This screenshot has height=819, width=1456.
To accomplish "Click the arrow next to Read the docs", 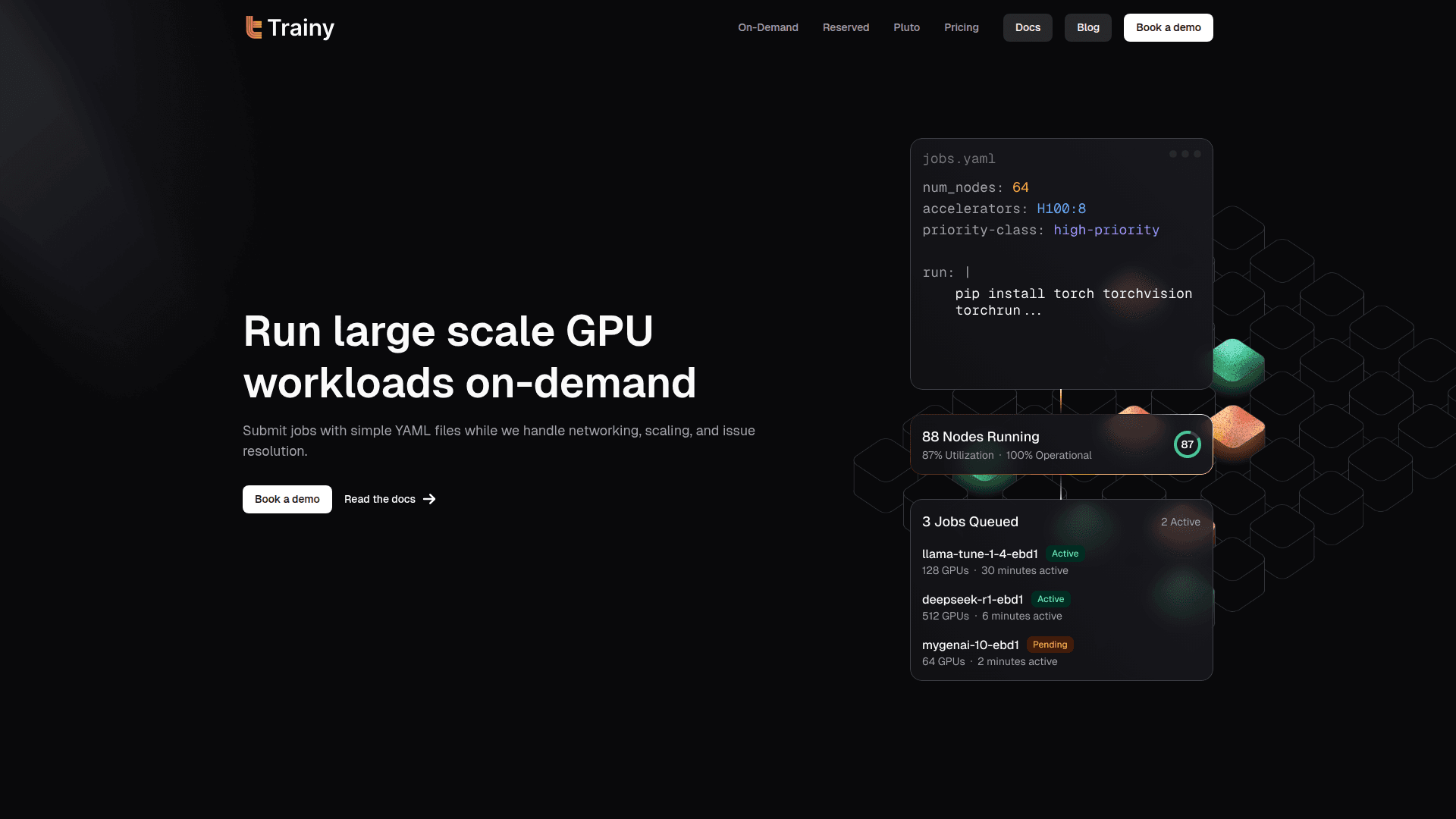I will [x=429, y=499].
